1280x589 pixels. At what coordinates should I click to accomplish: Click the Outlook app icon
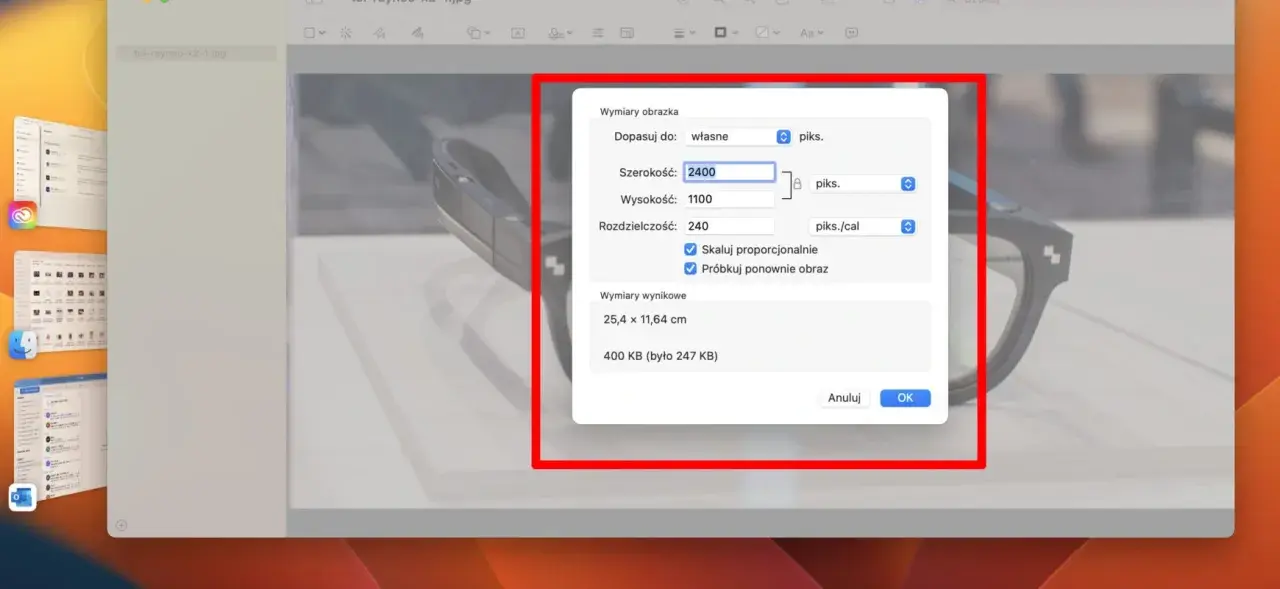[23, 497]
